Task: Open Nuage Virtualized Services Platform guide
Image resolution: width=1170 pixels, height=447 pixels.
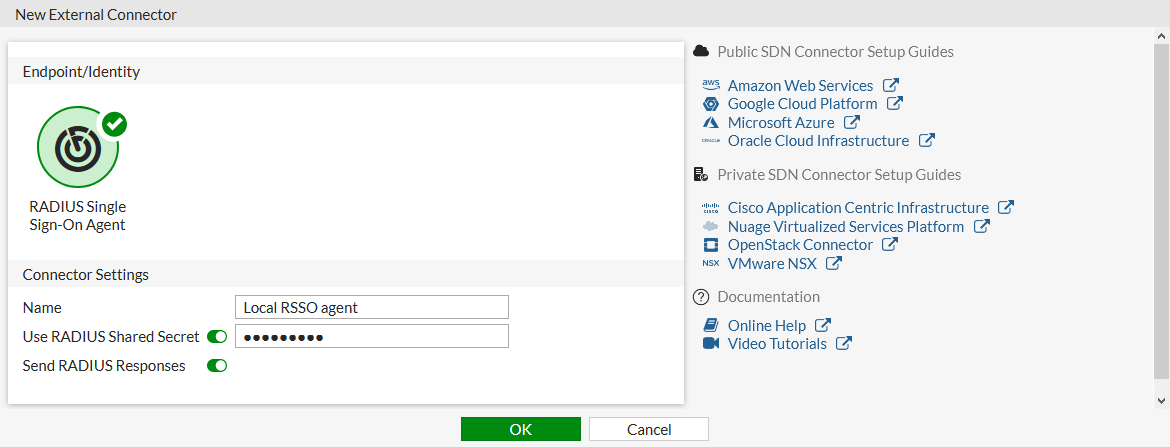Action: tap(845, 227)
